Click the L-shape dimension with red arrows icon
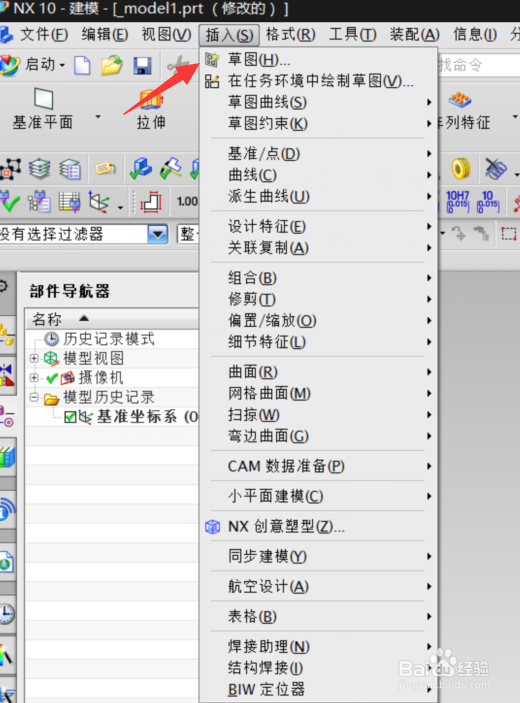520x703 pixels. 151,202
